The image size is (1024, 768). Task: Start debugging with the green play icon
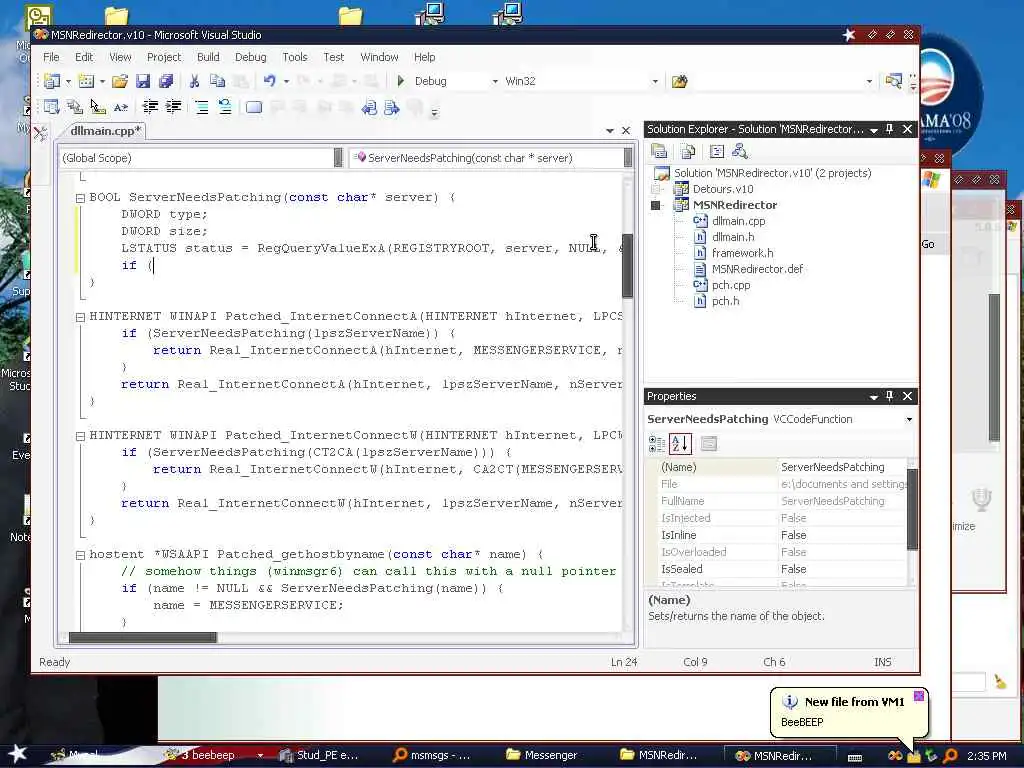[x=401, y=81]
